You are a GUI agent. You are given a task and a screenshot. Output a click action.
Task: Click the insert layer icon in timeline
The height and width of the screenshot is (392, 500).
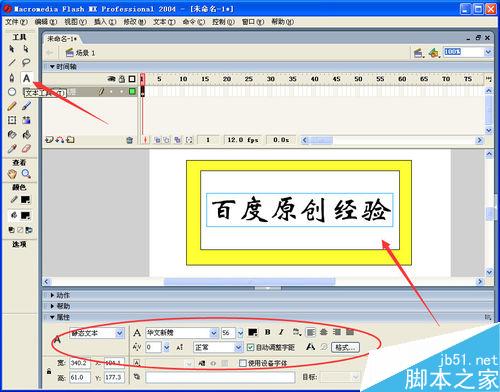49,140
